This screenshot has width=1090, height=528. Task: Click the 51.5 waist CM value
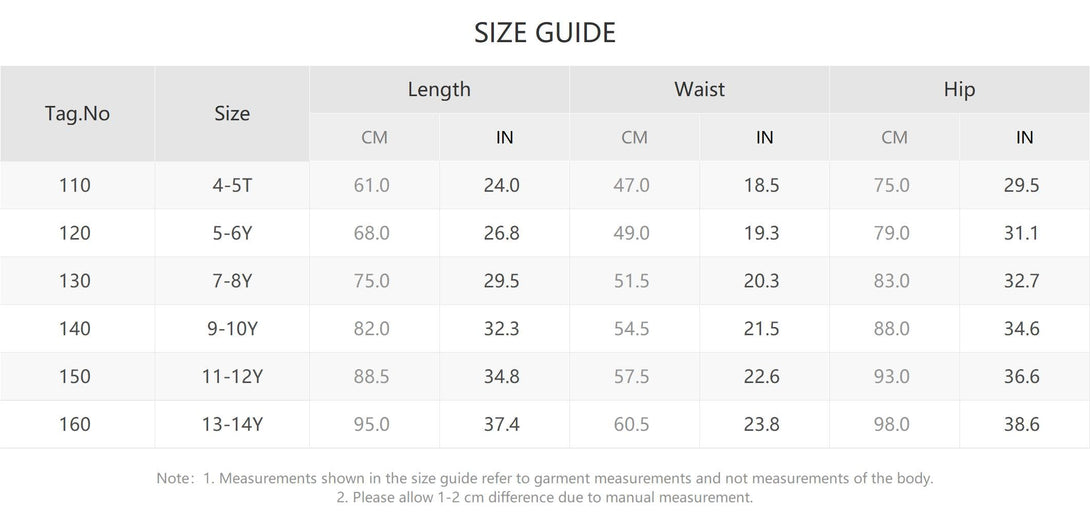[631, 281]
